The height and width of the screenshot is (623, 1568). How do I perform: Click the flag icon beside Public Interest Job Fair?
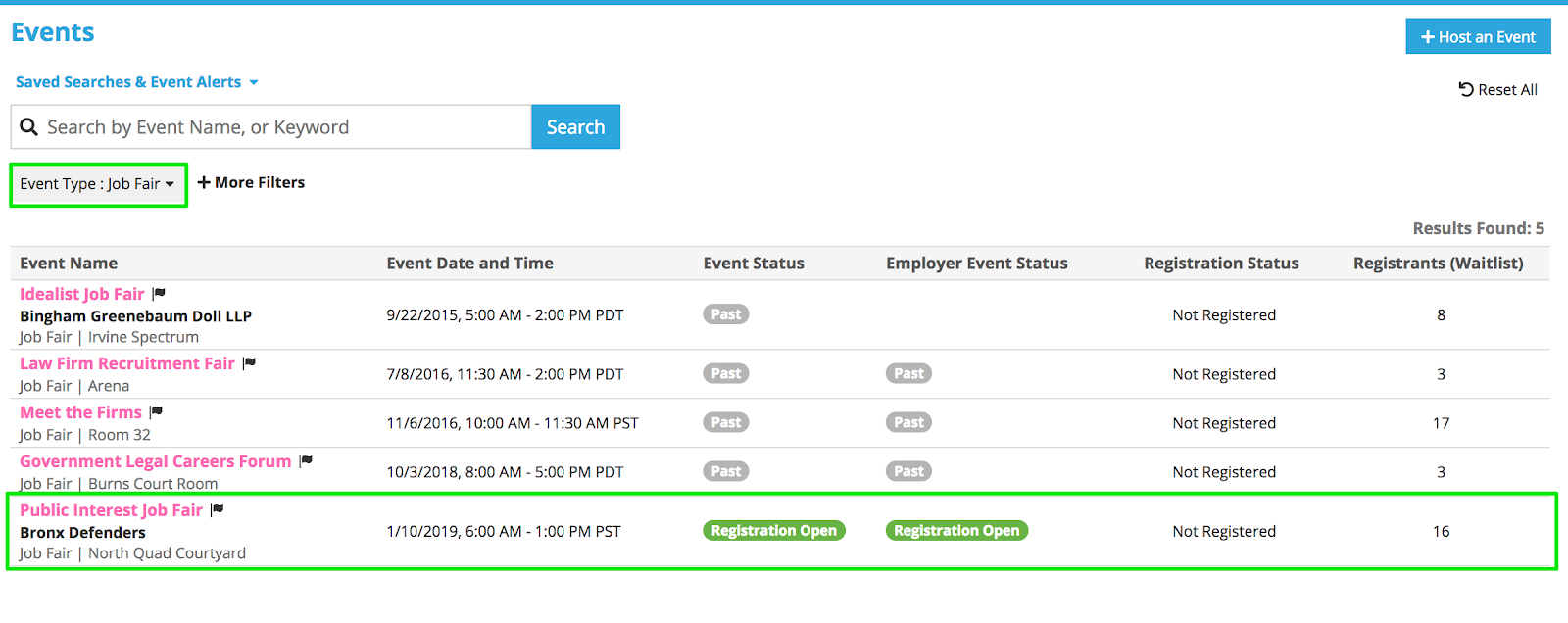(x=218, y=510)
